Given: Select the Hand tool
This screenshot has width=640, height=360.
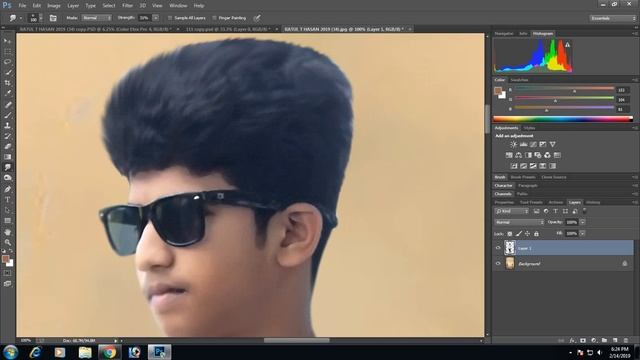Looking at the screenshot, I should (7, 232).
